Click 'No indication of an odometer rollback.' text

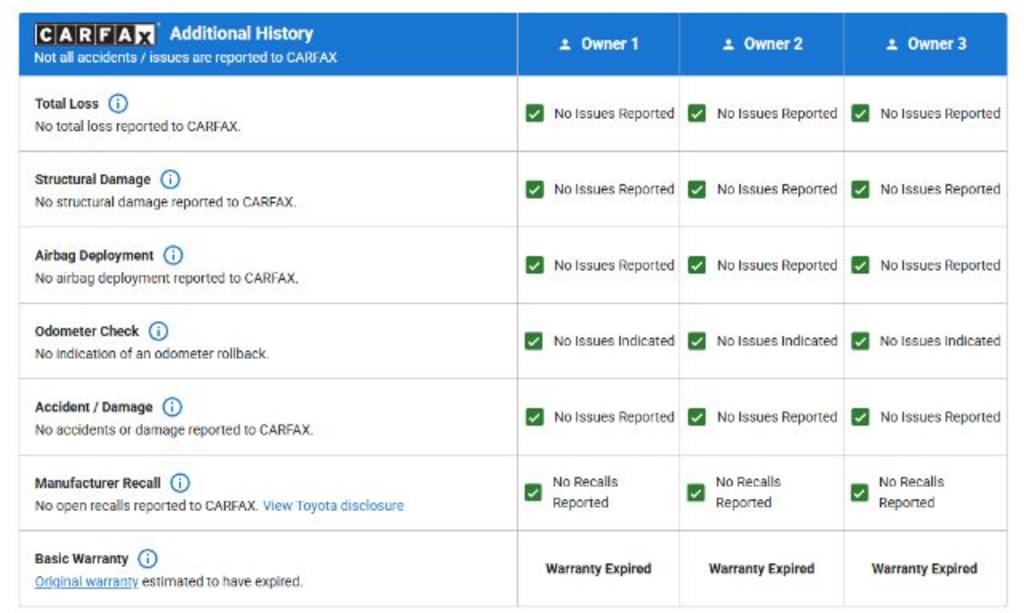click(x=152, y=354)
